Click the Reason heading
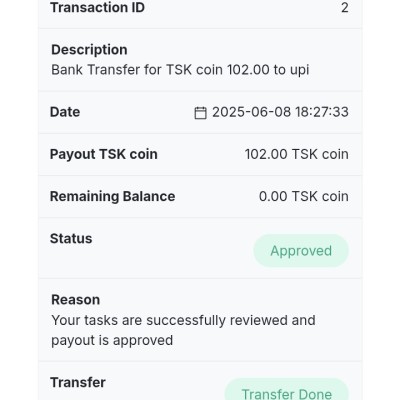Viewport: 400px width, 400px height. pyautogui.click(x=76, y=300)
